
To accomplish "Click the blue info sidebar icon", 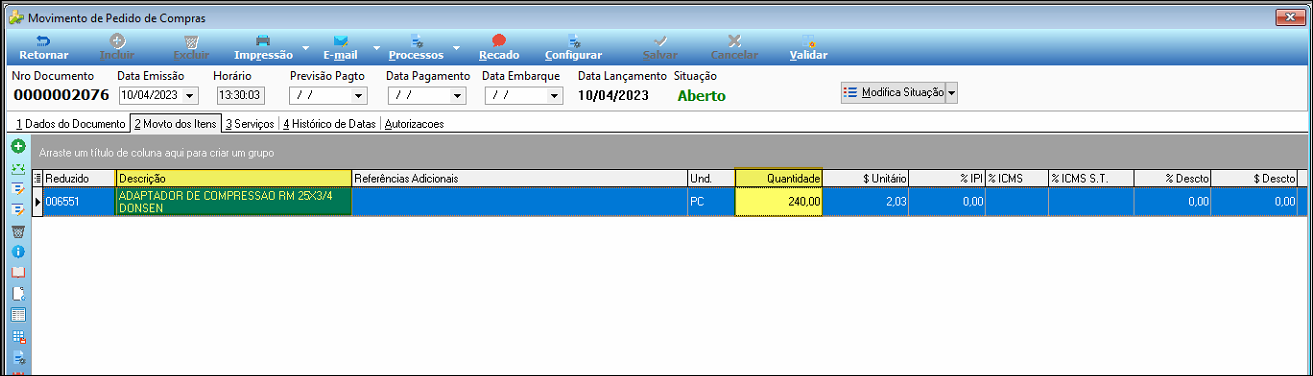I will click(18, 251).
